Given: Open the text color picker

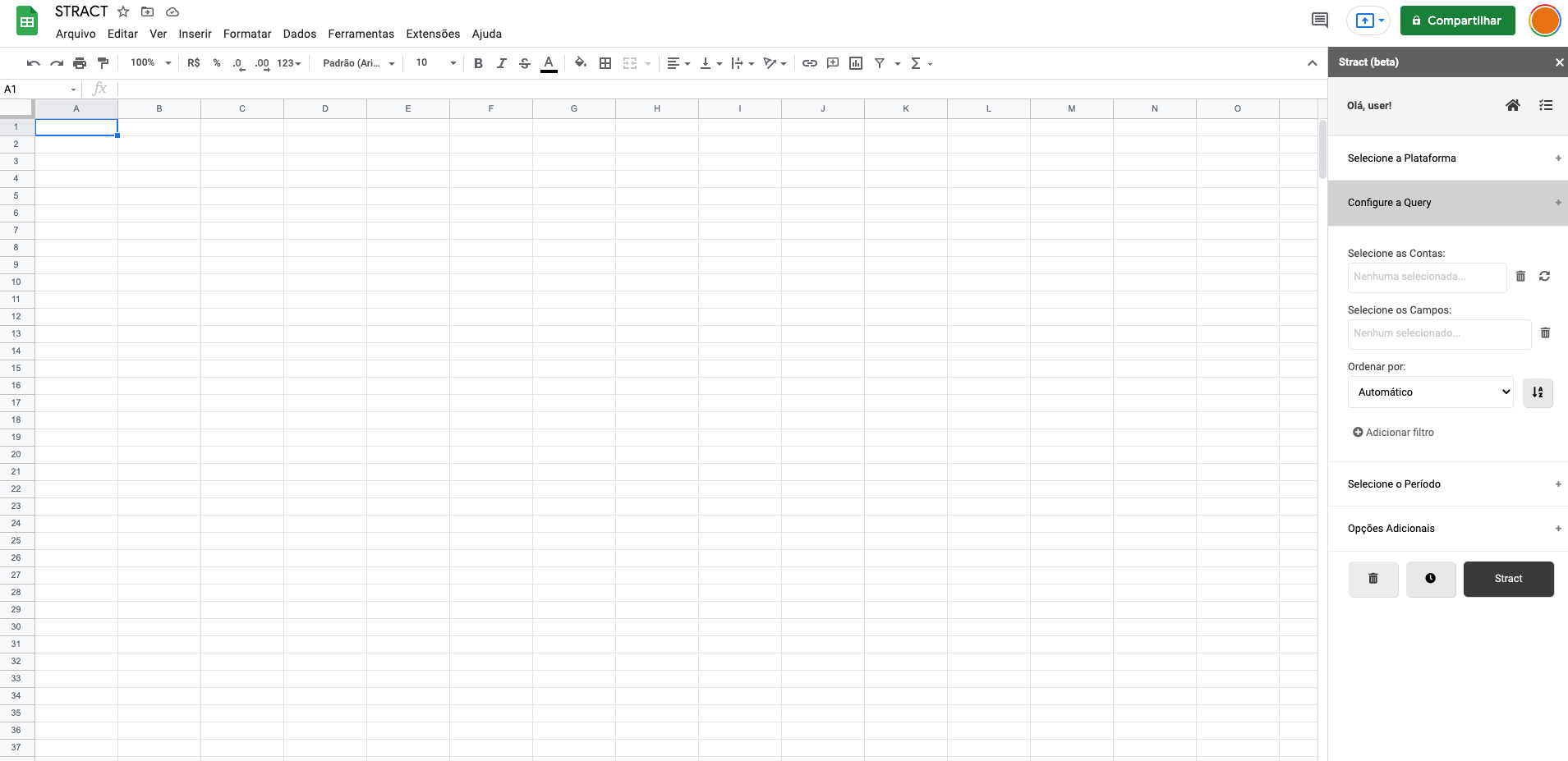Looking at the screenshot, I should (549, 63).
